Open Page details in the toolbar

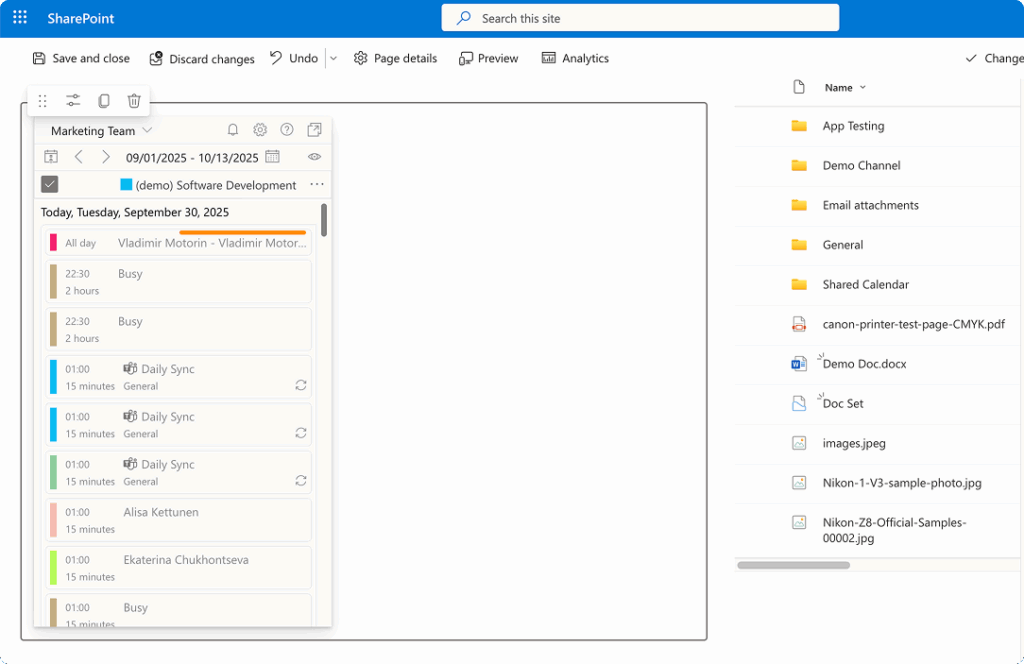395,59
